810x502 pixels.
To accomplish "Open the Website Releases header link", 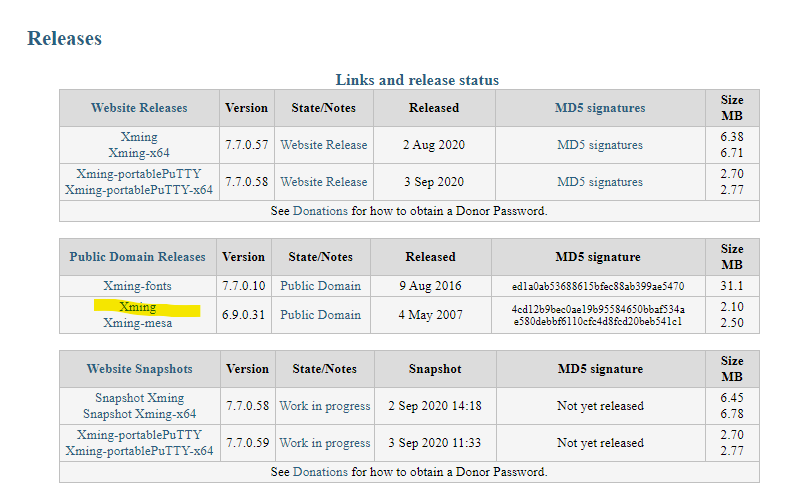I will 139,108.
